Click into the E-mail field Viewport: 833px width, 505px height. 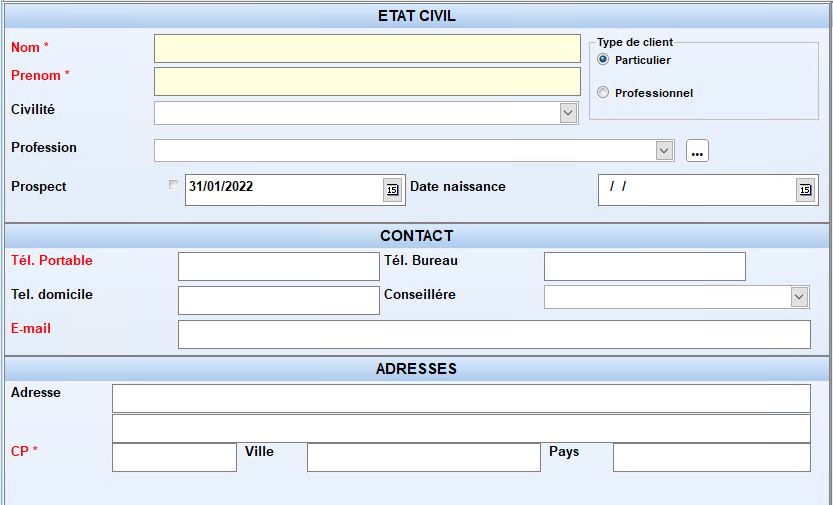pyautogui.click(x=494, y=335)
